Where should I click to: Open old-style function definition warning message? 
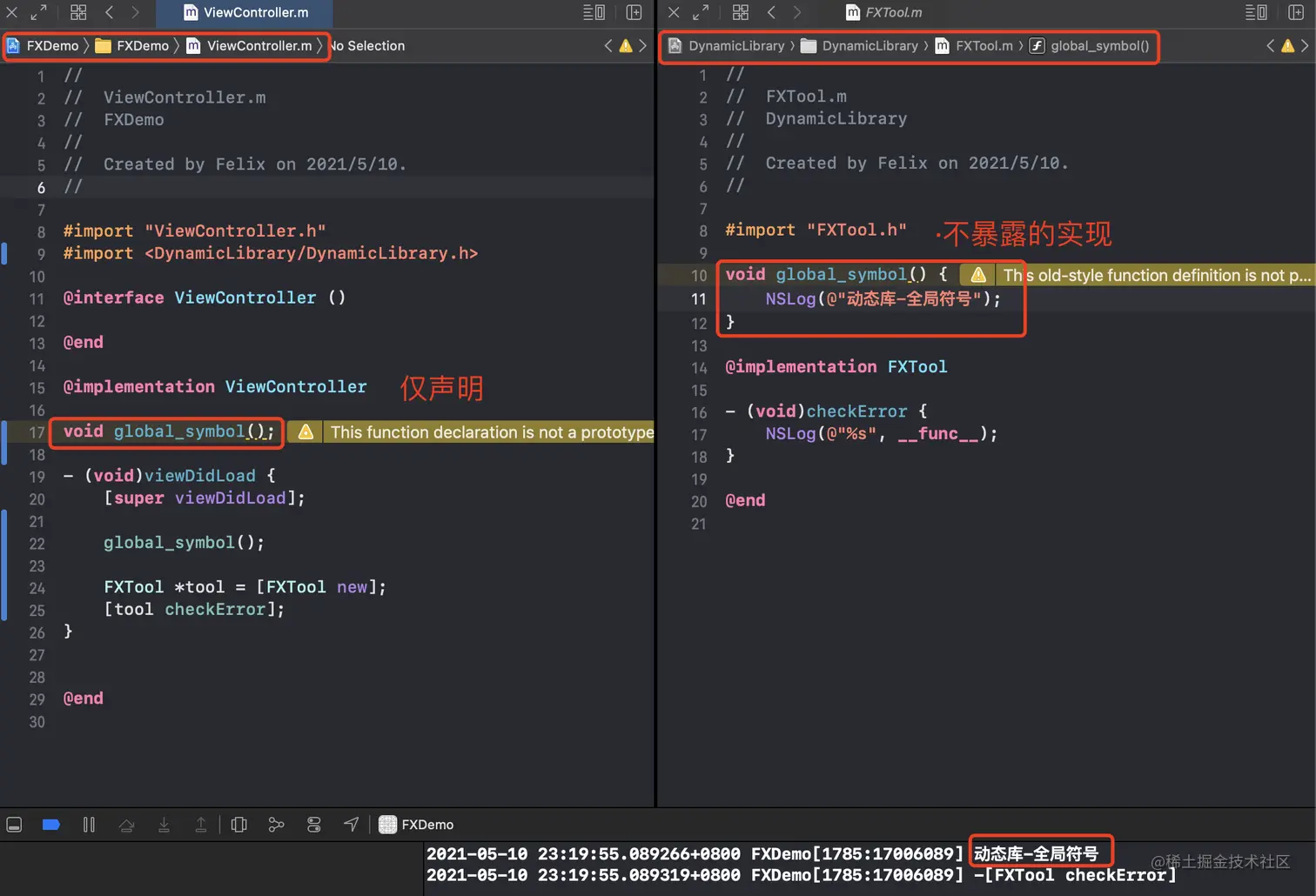pos(1156,275)
